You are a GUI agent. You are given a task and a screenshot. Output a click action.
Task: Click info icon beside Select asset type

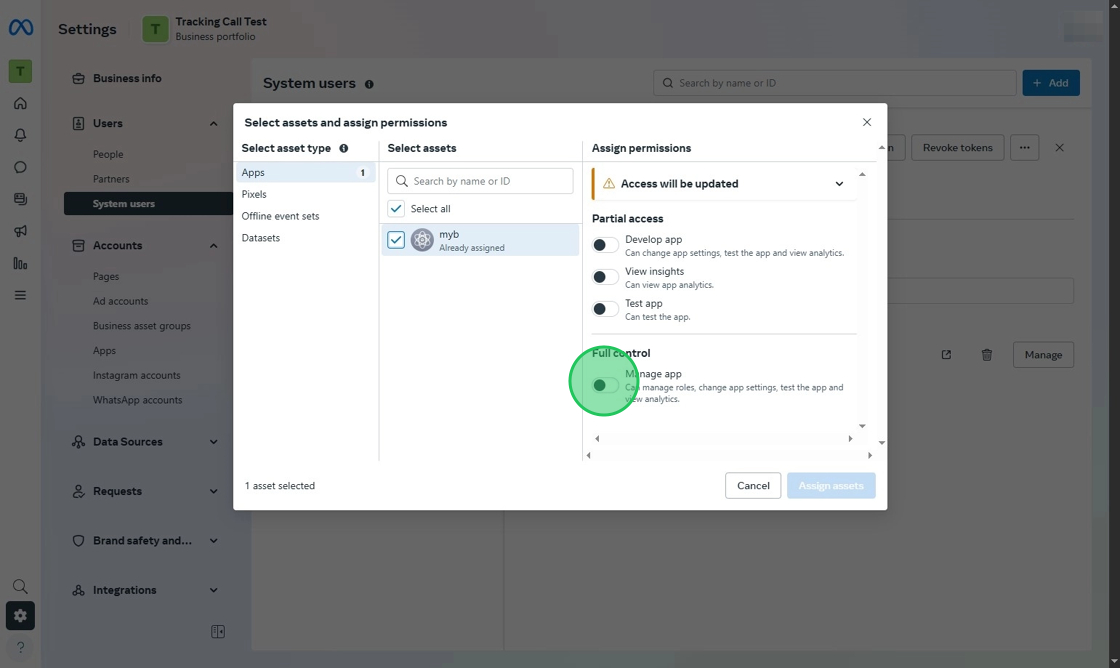[x=344, y=149]
